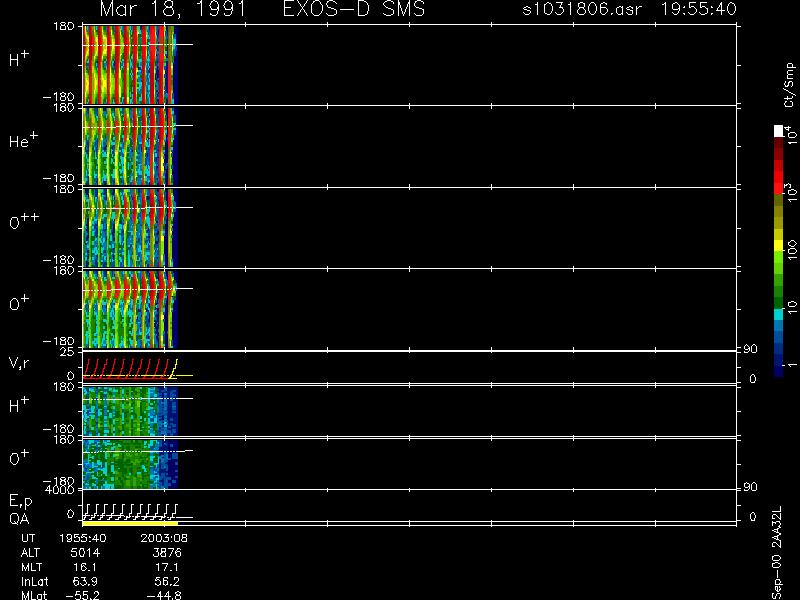This screenshot has width=800, height=600.
Task: Click the "25" axis label of the V,r panel
Action: pos(69,352)
